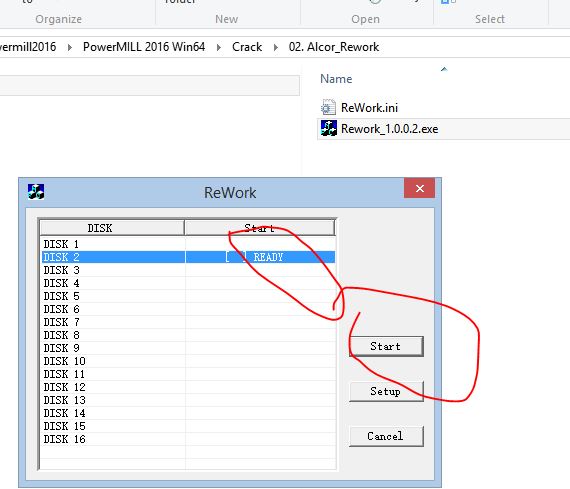Sort files by the Name column header
The width and height of the screenshot is (570, 489).
[336, 79]
